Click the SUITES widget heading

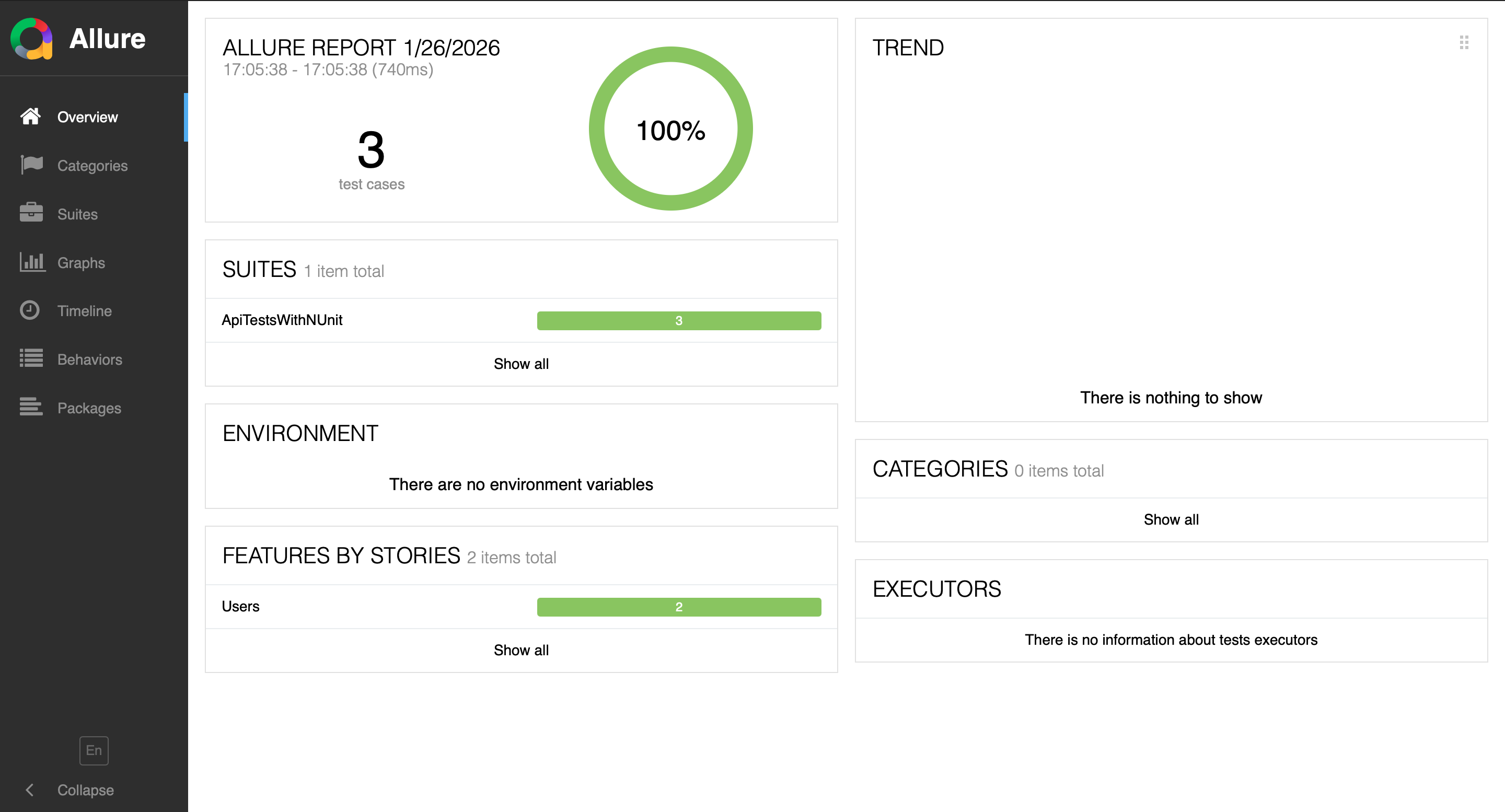[x=259, y=269]
